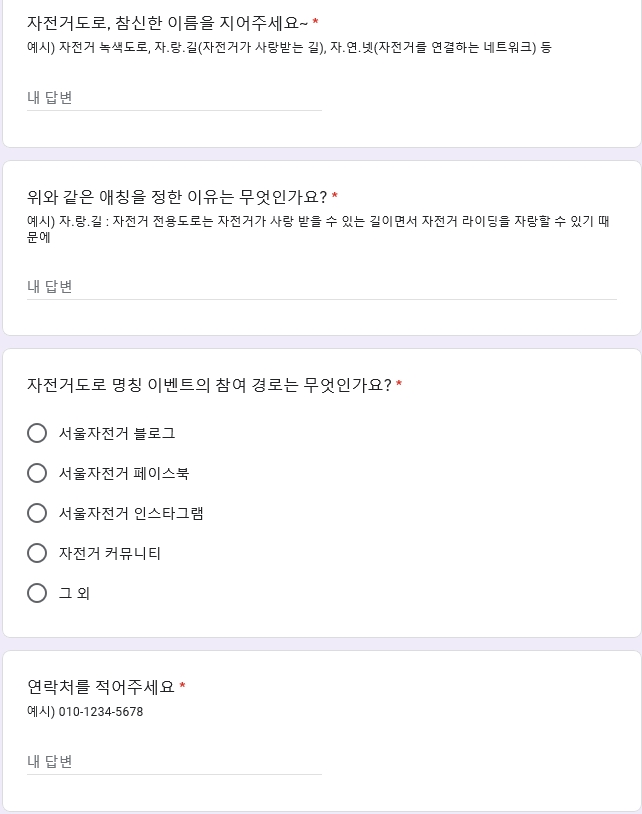Image resolution: width=642 pixels, height=814 pixels.
Task: Click the question title 위와 같은 애칭을 정한 이유는
Action: click(x=177, y=197)
